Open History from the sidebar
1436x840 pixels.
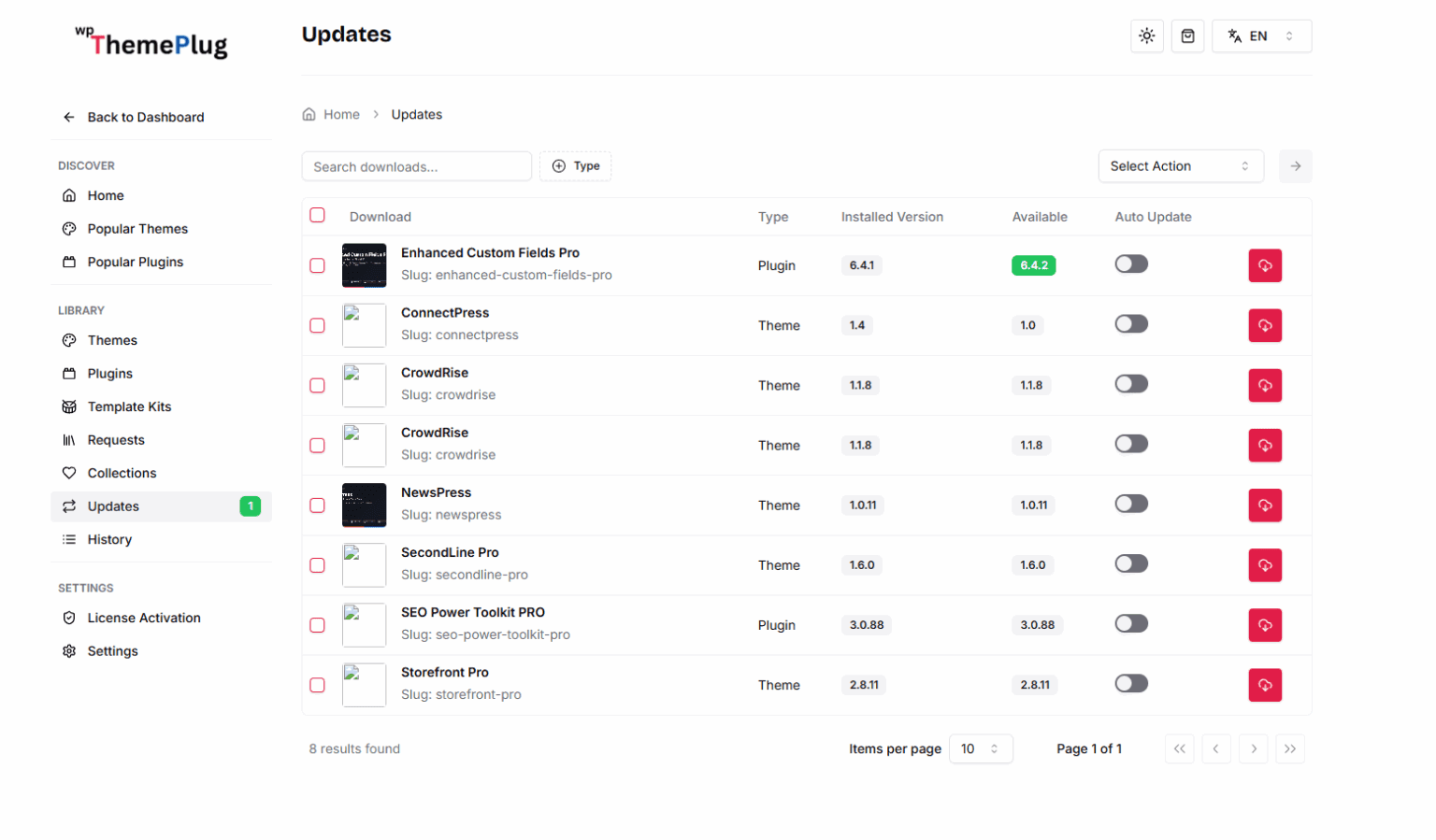109,539
